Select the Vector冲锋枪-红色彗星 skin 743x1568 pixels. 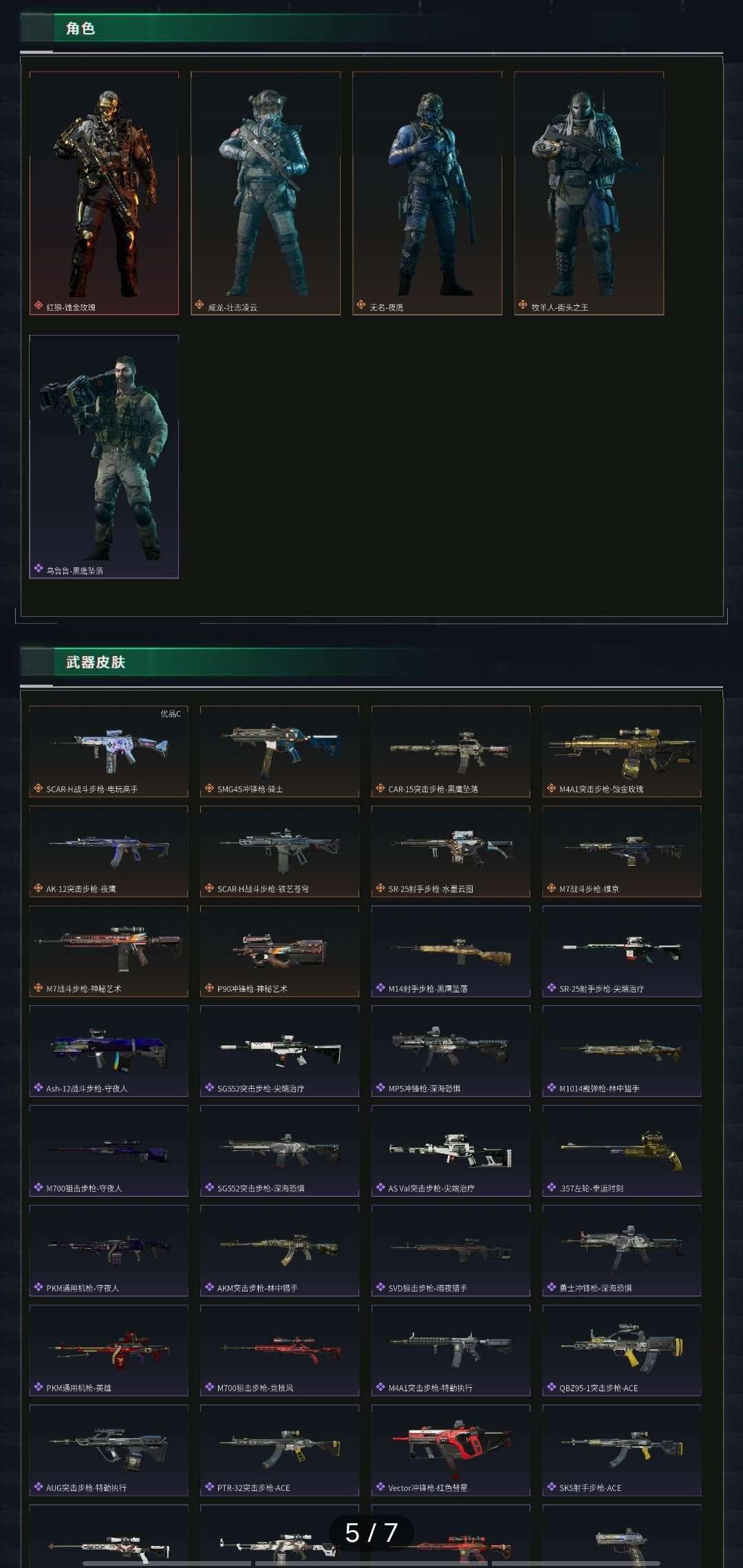[451, 1450]
